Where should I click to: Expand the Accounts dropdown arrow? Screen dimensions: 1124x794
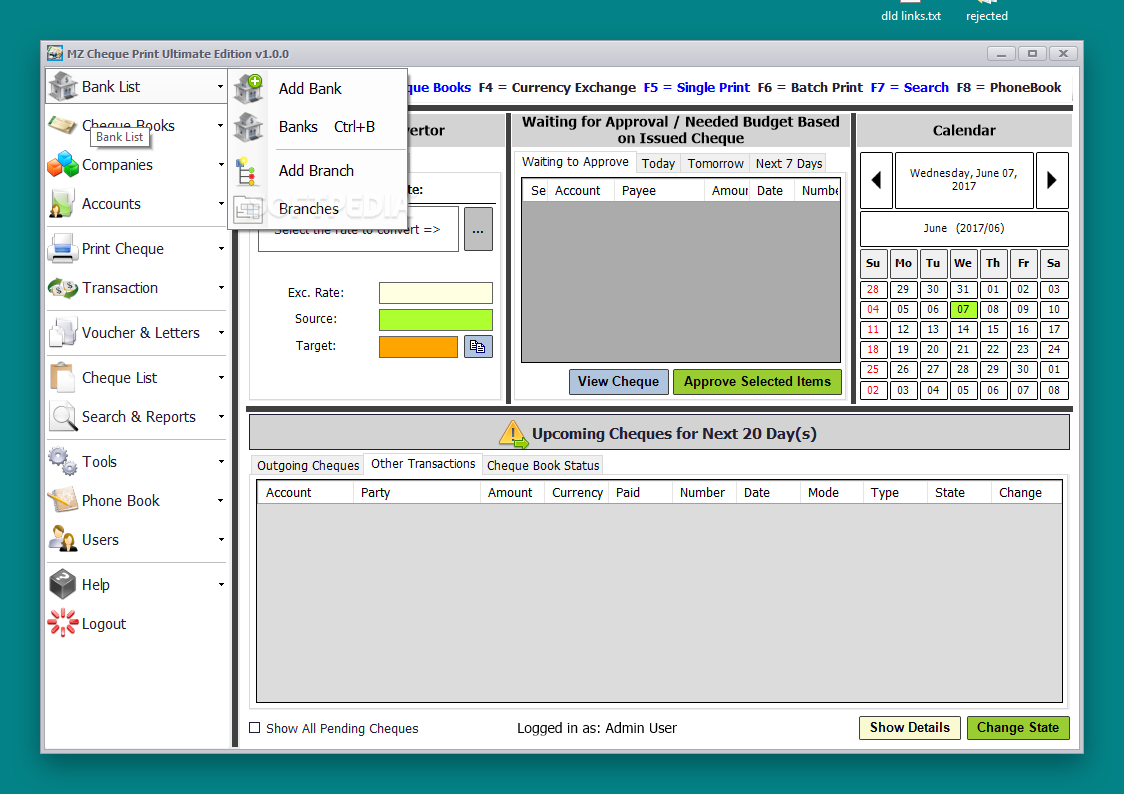click(221, 204)
